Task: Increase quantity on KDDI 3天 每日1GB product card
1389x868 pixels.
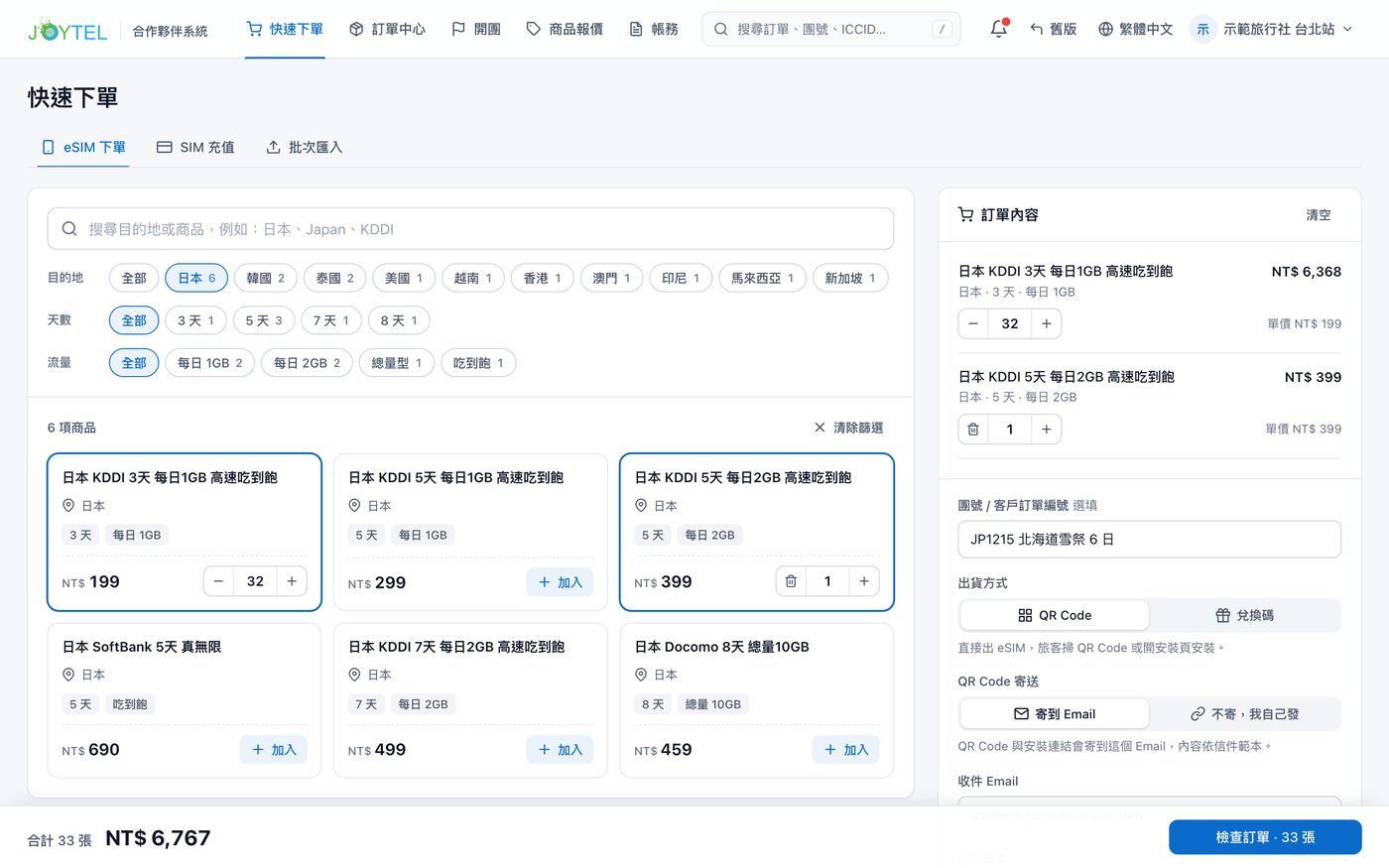Action: point(292,581)
